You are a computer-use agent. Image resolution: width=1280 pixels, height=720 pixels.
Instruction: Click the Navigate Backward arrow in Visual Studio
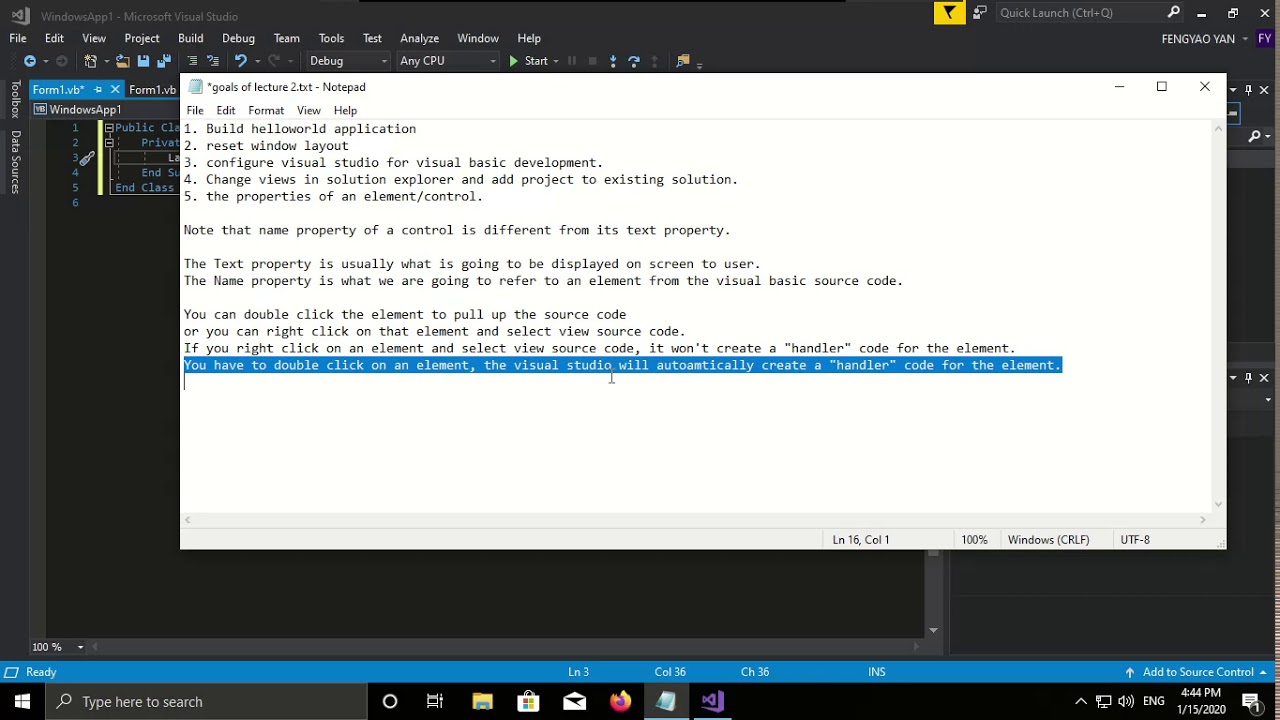(x=30, y=61)
